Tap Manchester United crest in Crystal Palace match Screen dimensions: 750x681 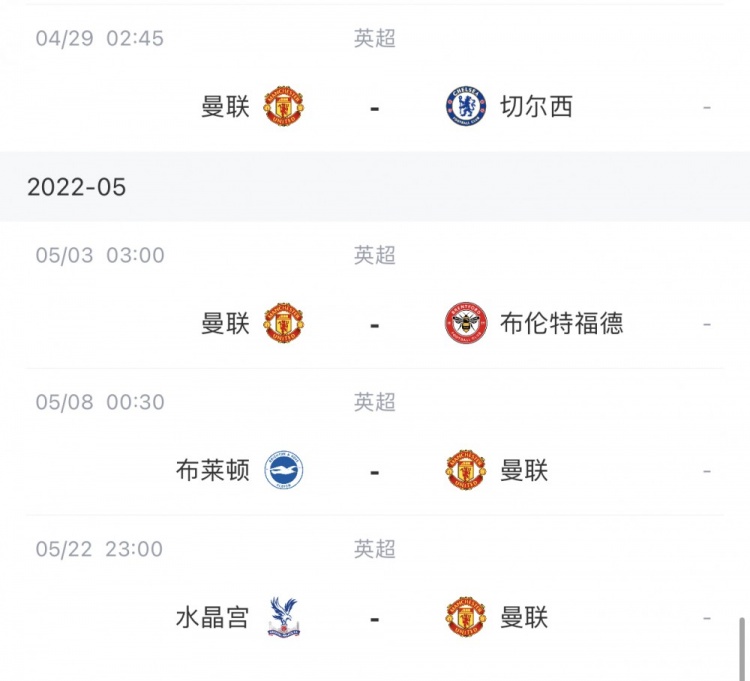pyautogui.click(x=466, y=616)
